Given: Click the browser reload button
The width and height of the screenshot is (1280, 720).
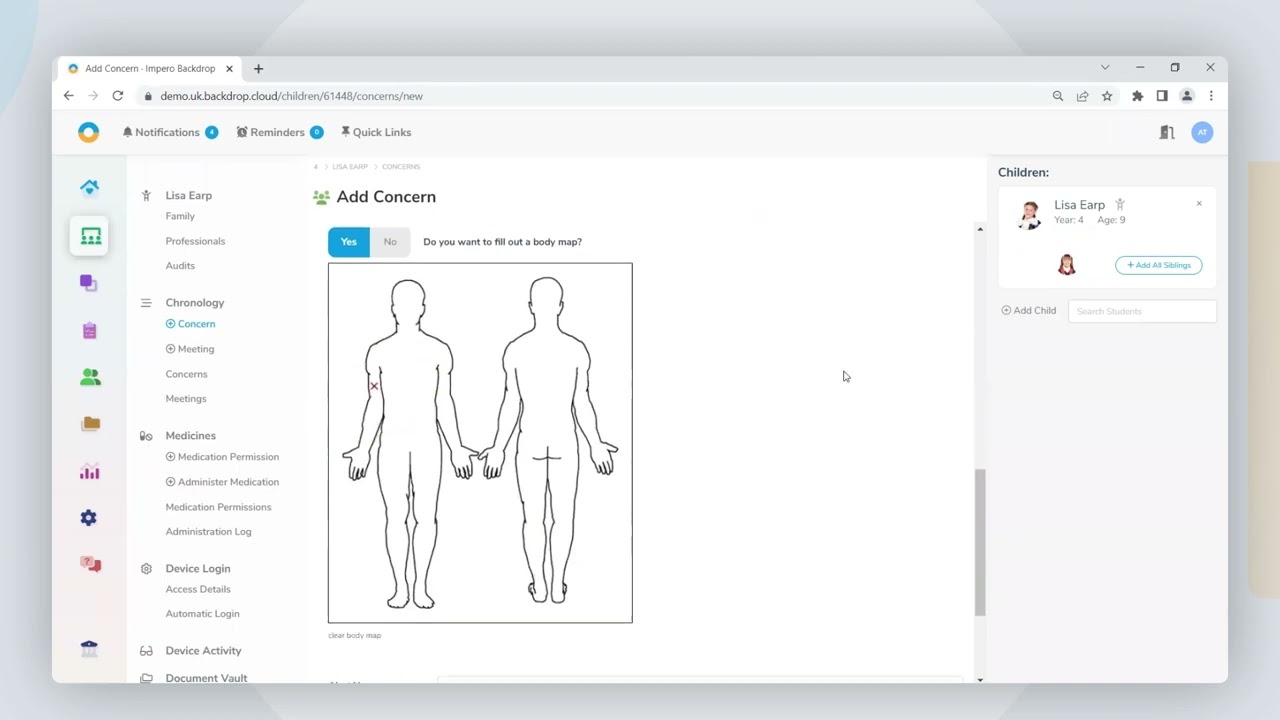Looking at the screenshot, I should point(117,96).
